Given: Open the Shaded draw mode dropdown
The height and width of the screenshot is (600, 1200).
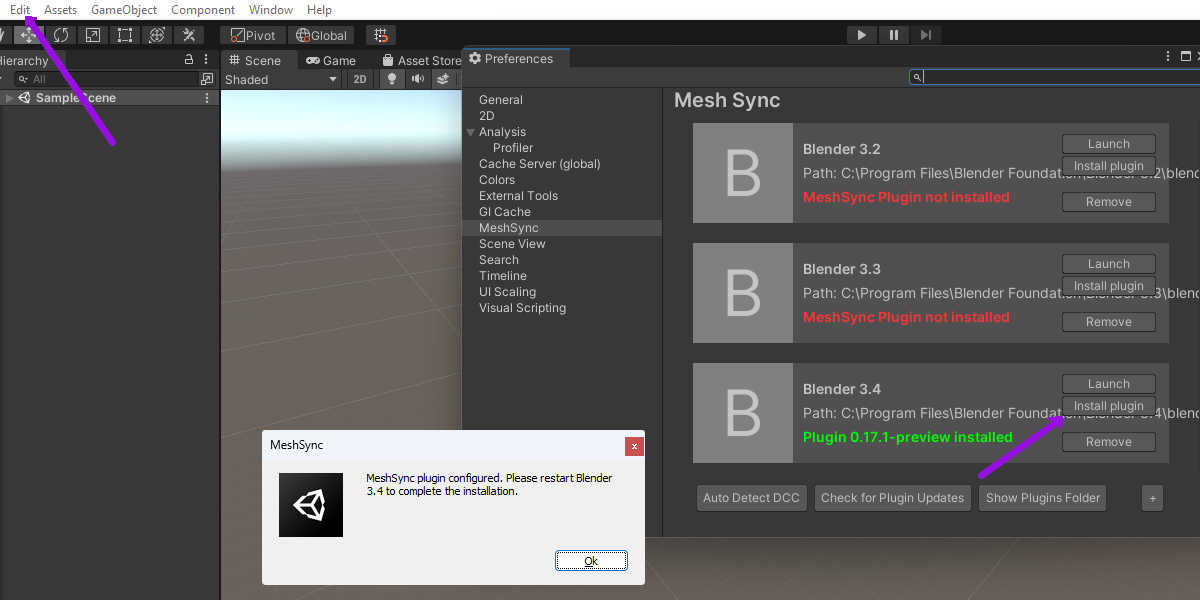Looking at the screenshot, I should [280, 79].
